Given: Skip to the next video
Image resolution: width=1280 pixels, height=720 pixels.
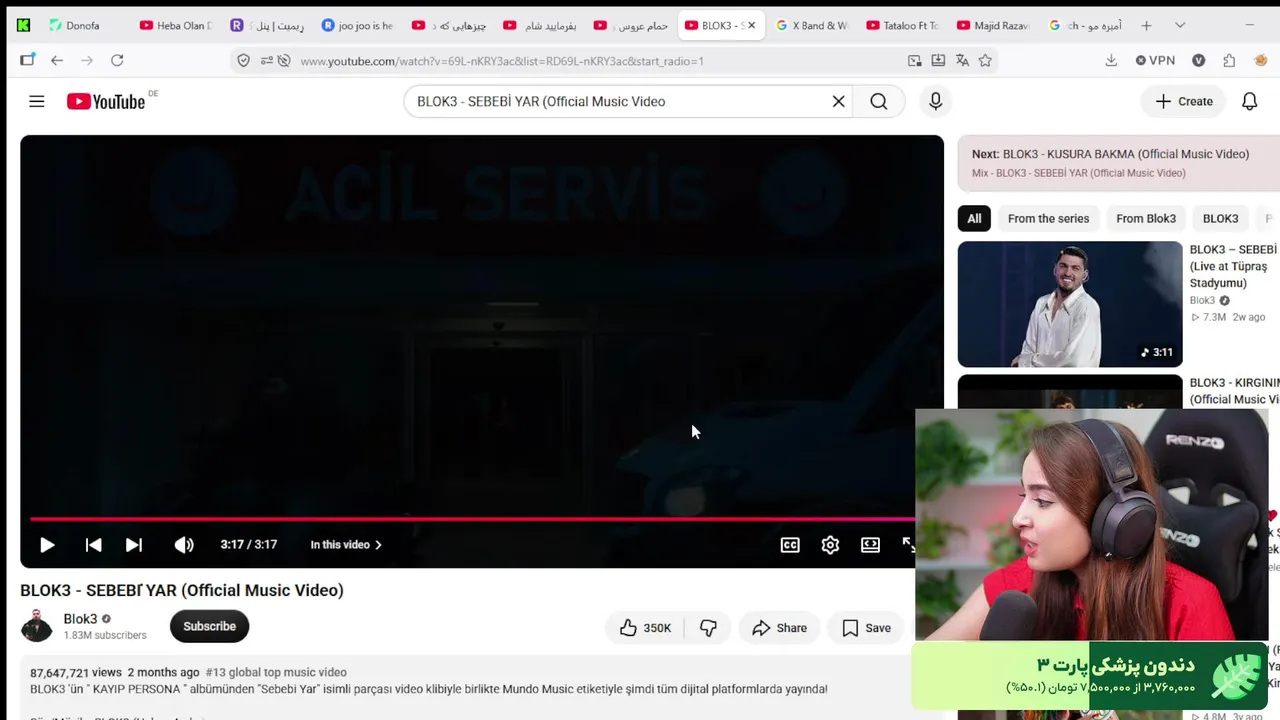Looking at the screenshot, I should pos(133,545).
